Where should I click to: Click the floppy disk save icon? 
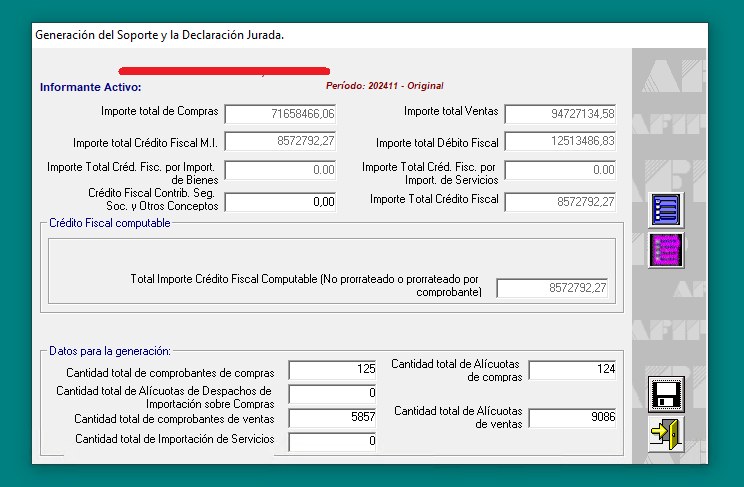[665, 394]
